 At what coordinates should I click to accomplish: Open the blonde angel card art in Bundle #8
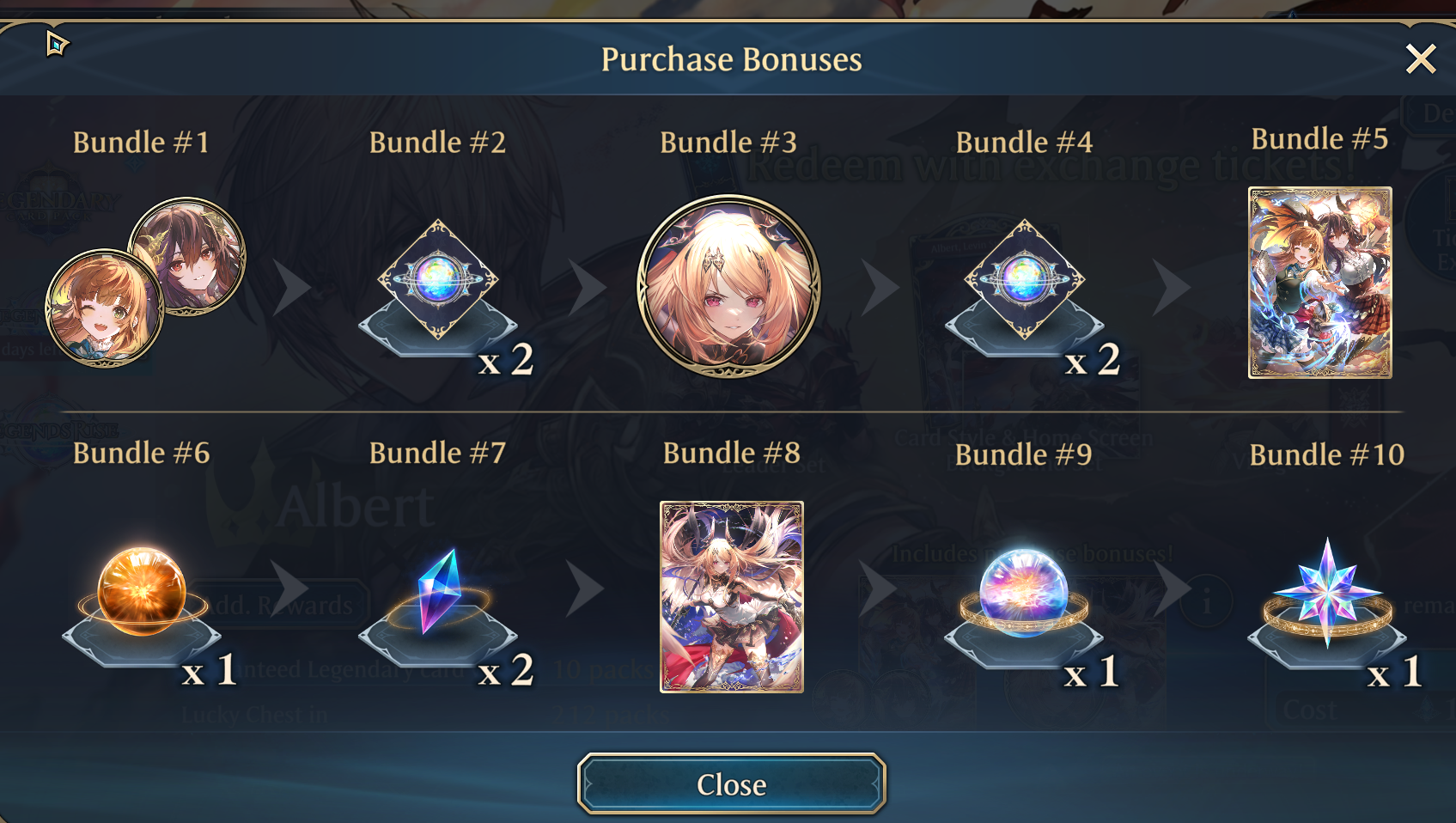pos(732,597)
